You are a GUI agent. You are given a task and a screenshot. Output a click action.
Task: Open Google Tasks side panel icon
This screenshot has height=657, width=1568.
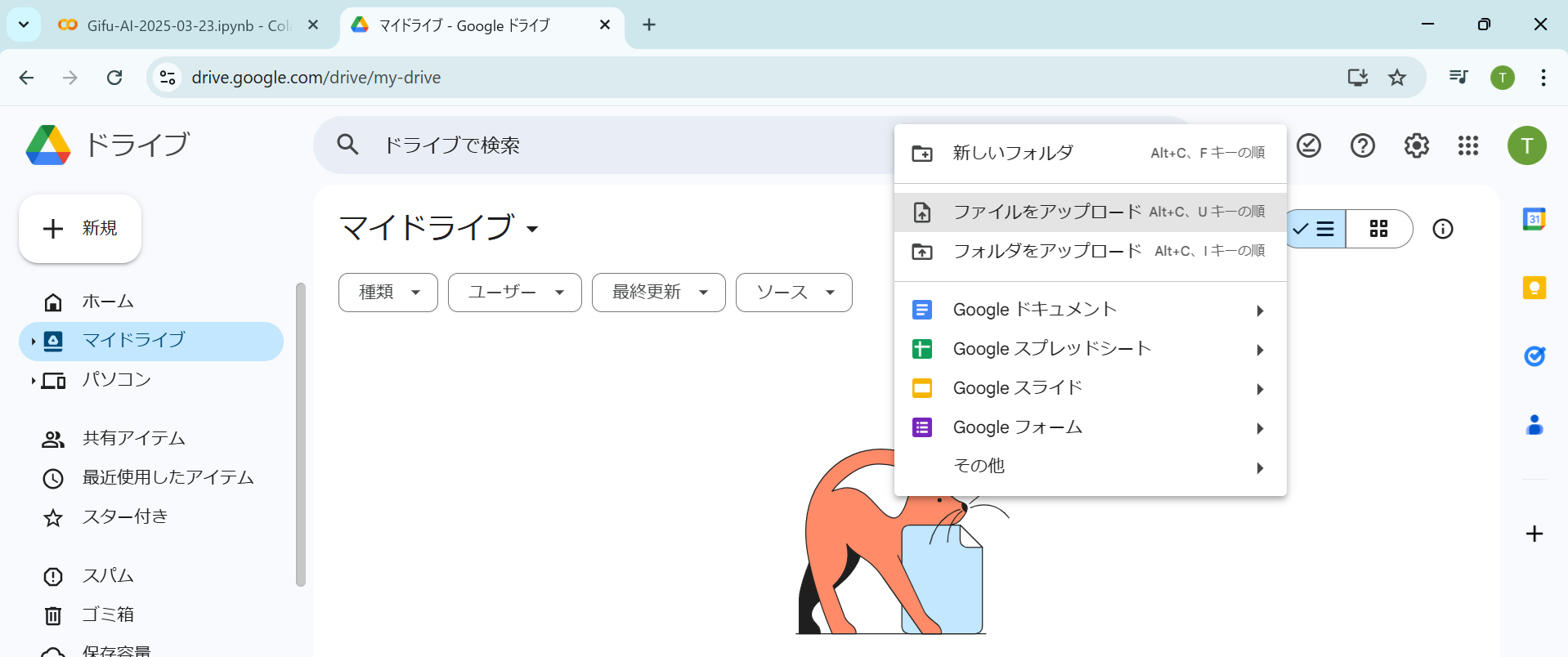1534,356
